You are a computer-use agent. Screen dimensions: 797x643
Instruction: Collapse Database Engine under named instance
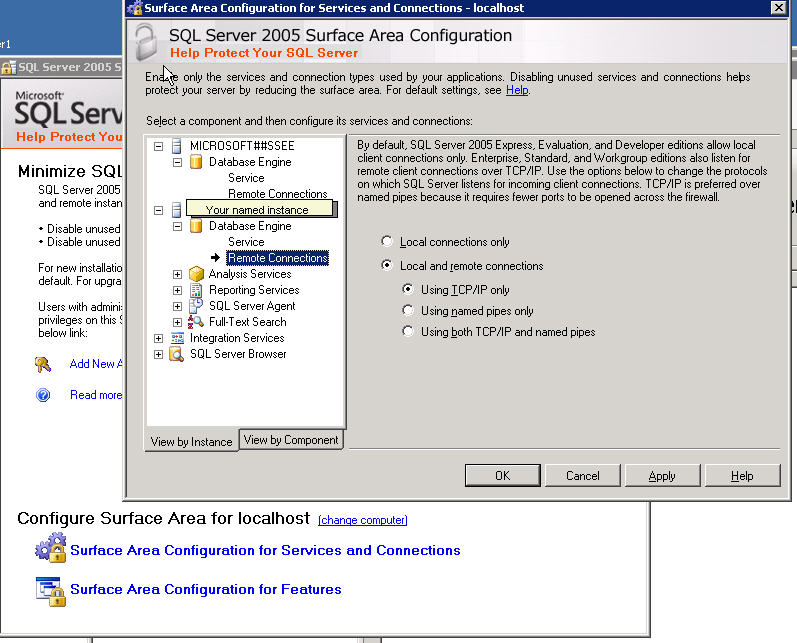click(x=177, y=227)
